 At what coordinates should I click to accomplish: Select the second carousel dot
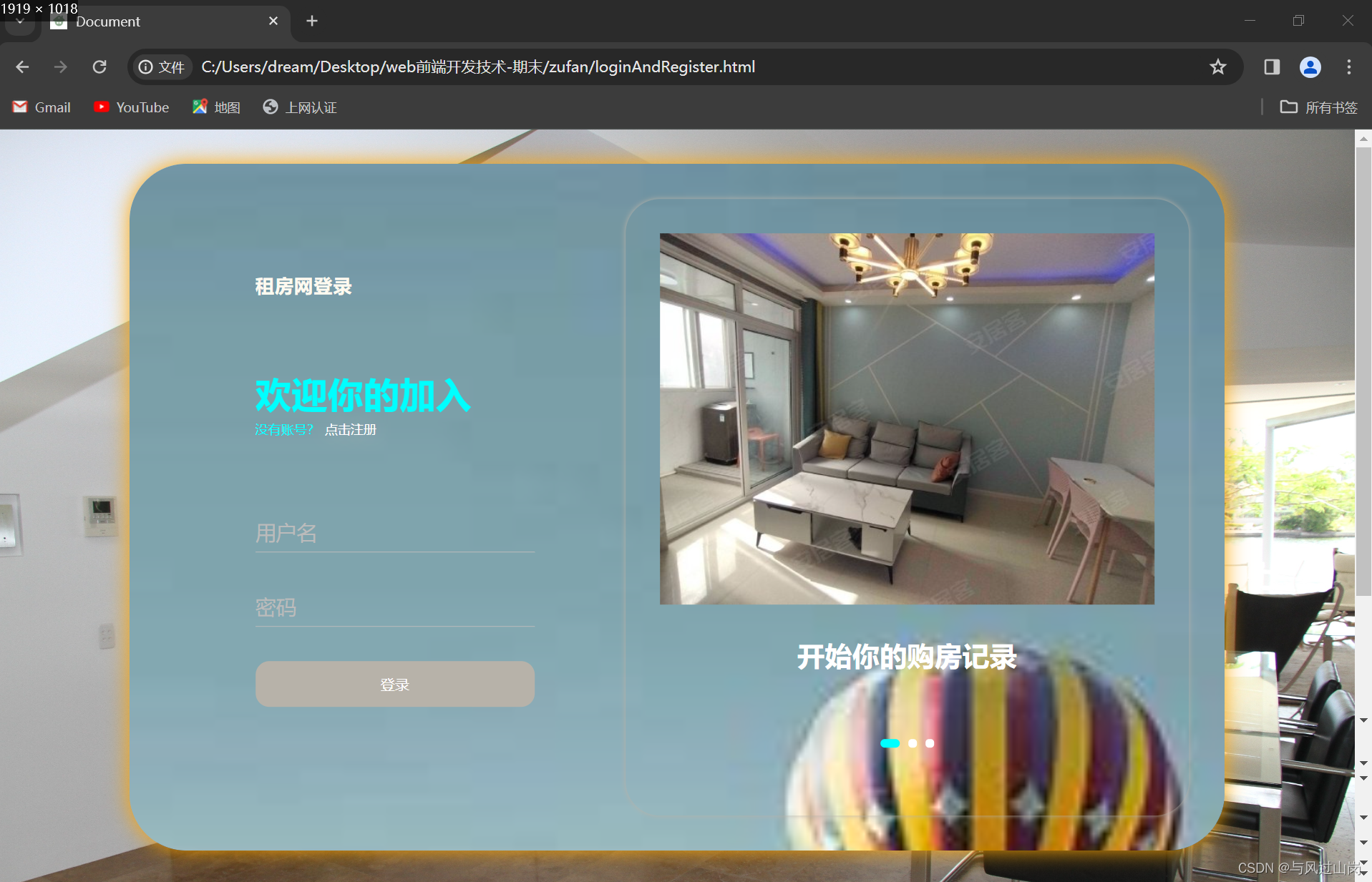point(913,743)
